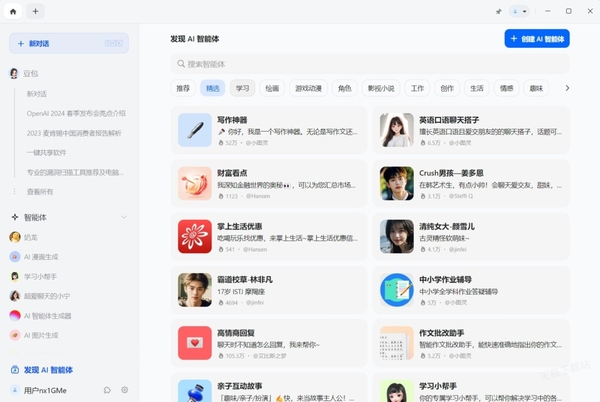Select the 趣味 category tab
600x402 pixels.
[536, 88]
